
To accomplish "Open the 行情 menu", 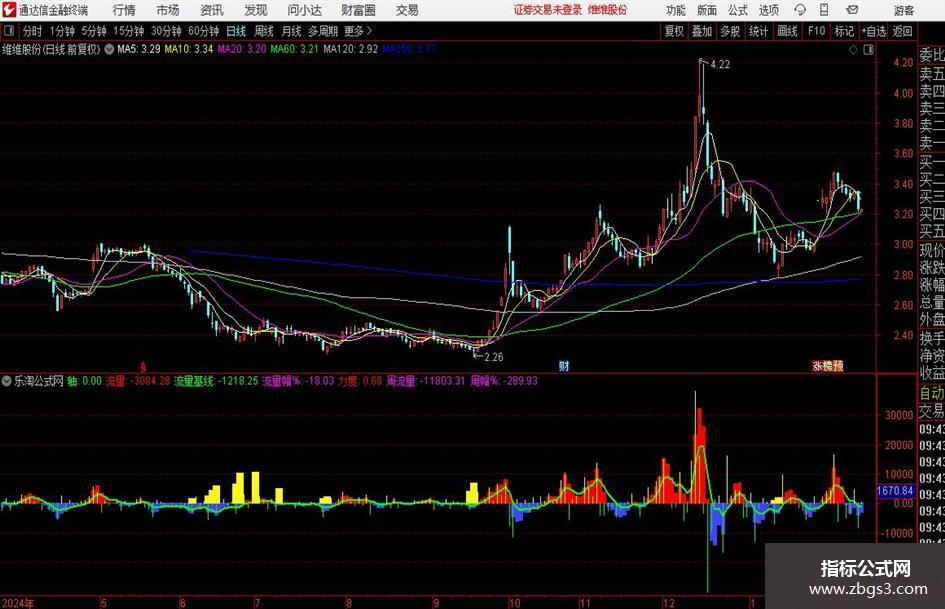I will pos(124,10).
